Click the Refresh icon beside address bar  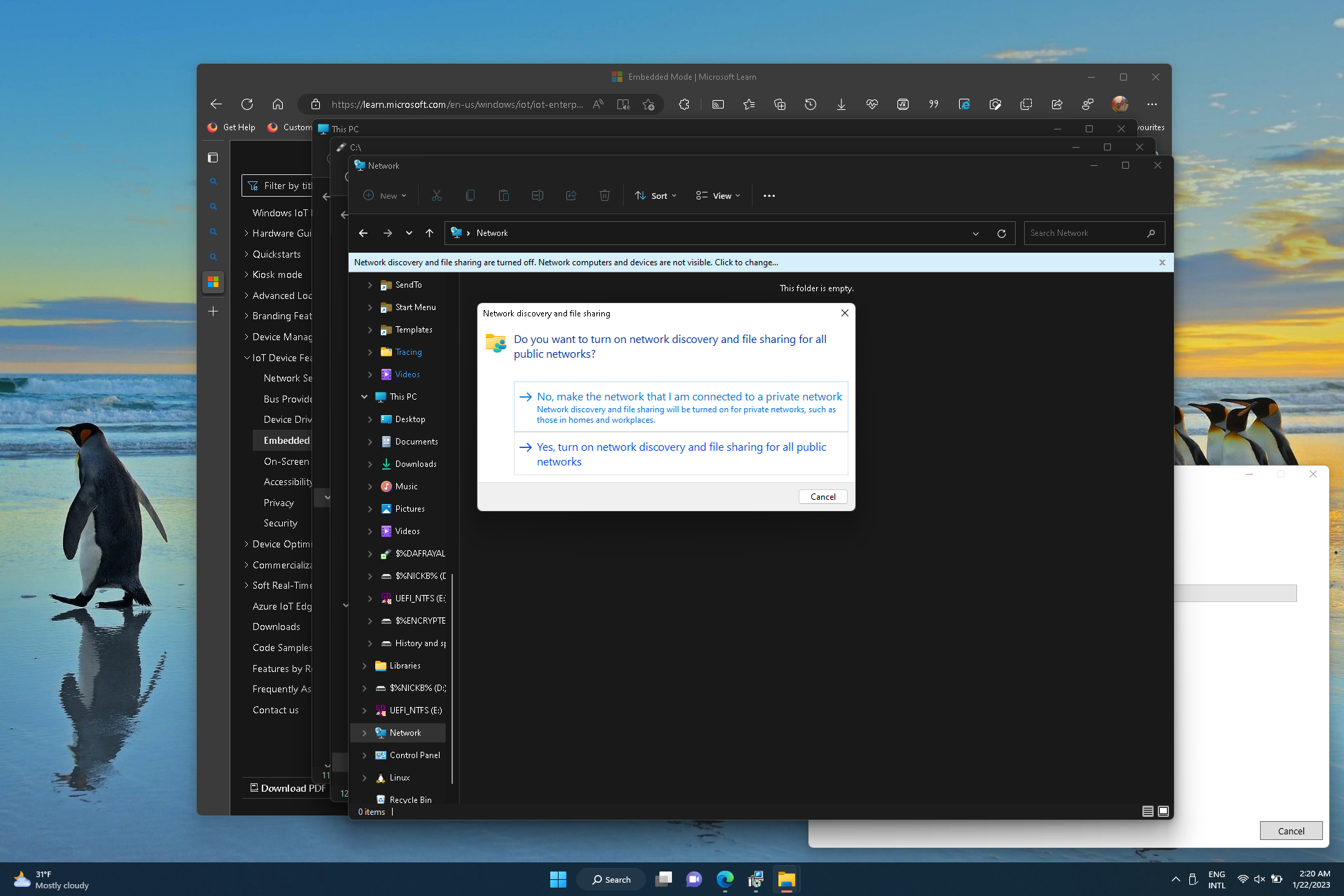(1002, 234)
